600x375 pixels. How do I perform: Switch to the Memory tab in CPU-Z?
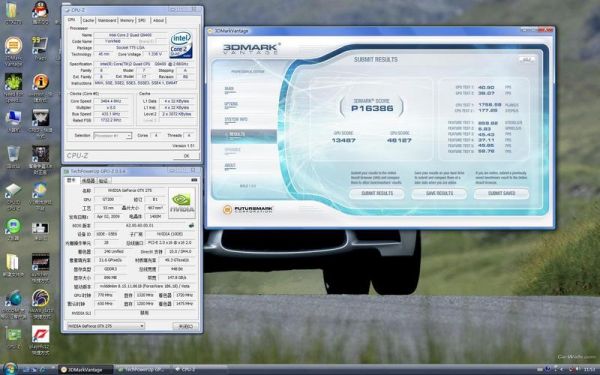click(x=127, y=20)
